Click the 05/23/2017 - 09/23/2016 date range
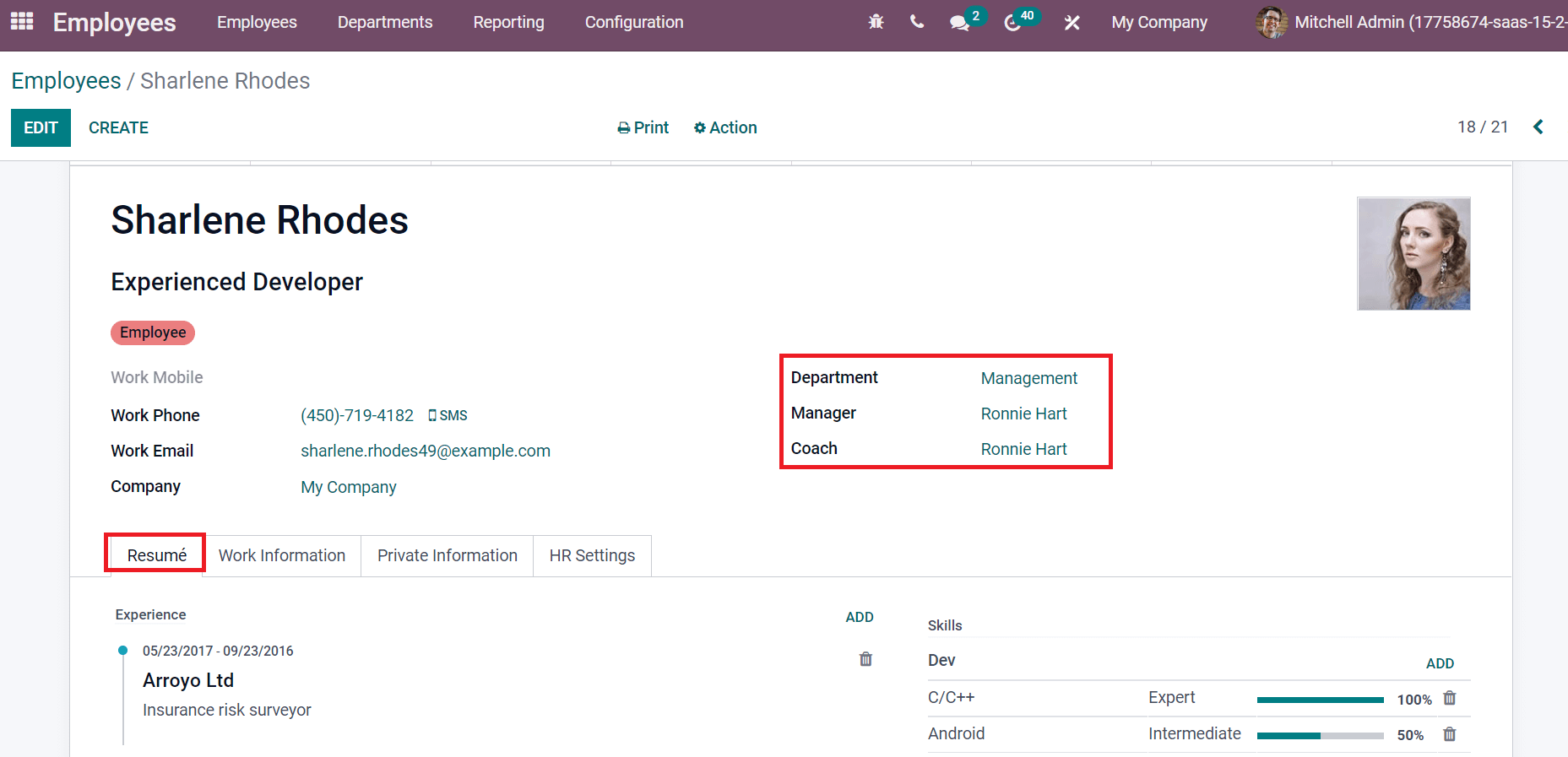1568x757 pixels. click(x=218, y=651)
